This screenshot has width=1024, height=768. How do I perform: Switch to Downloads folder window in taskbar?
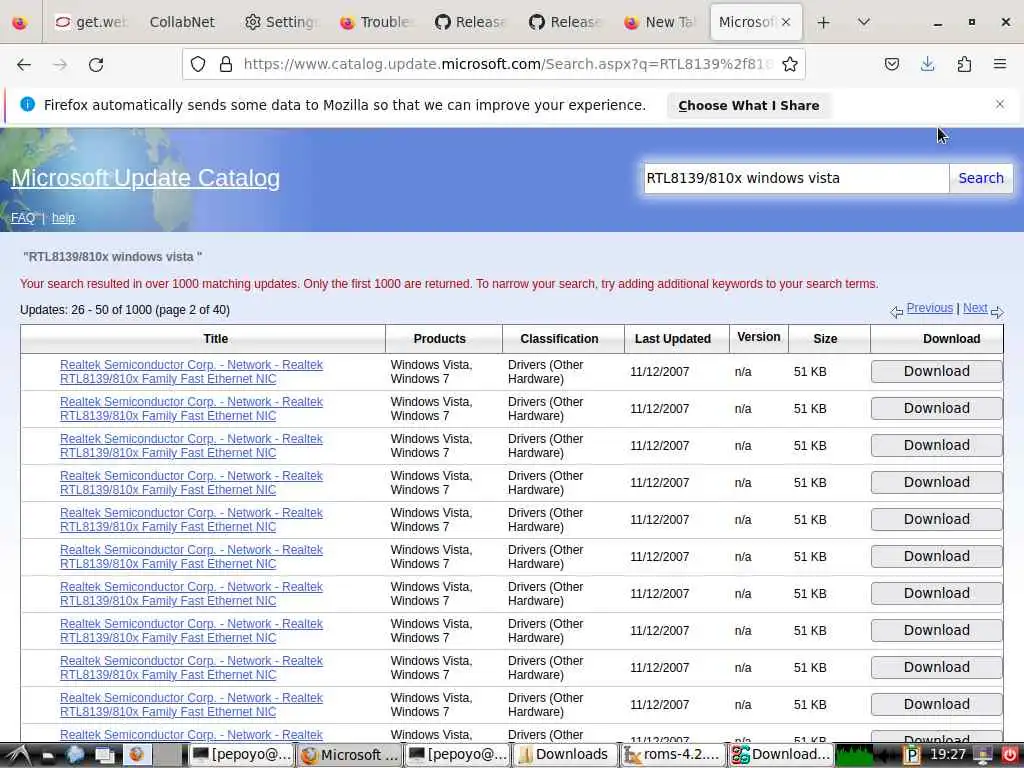(565, 755)
